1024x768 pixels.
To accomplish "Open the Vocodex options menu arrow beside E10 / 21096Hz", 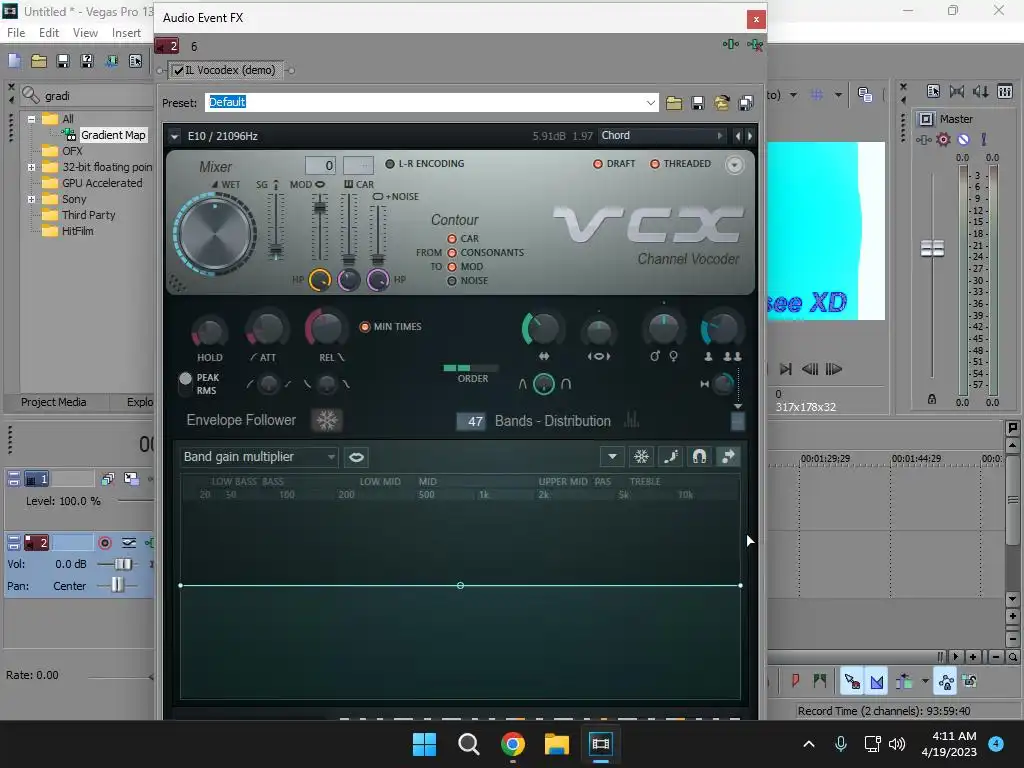I will (174, 136).
